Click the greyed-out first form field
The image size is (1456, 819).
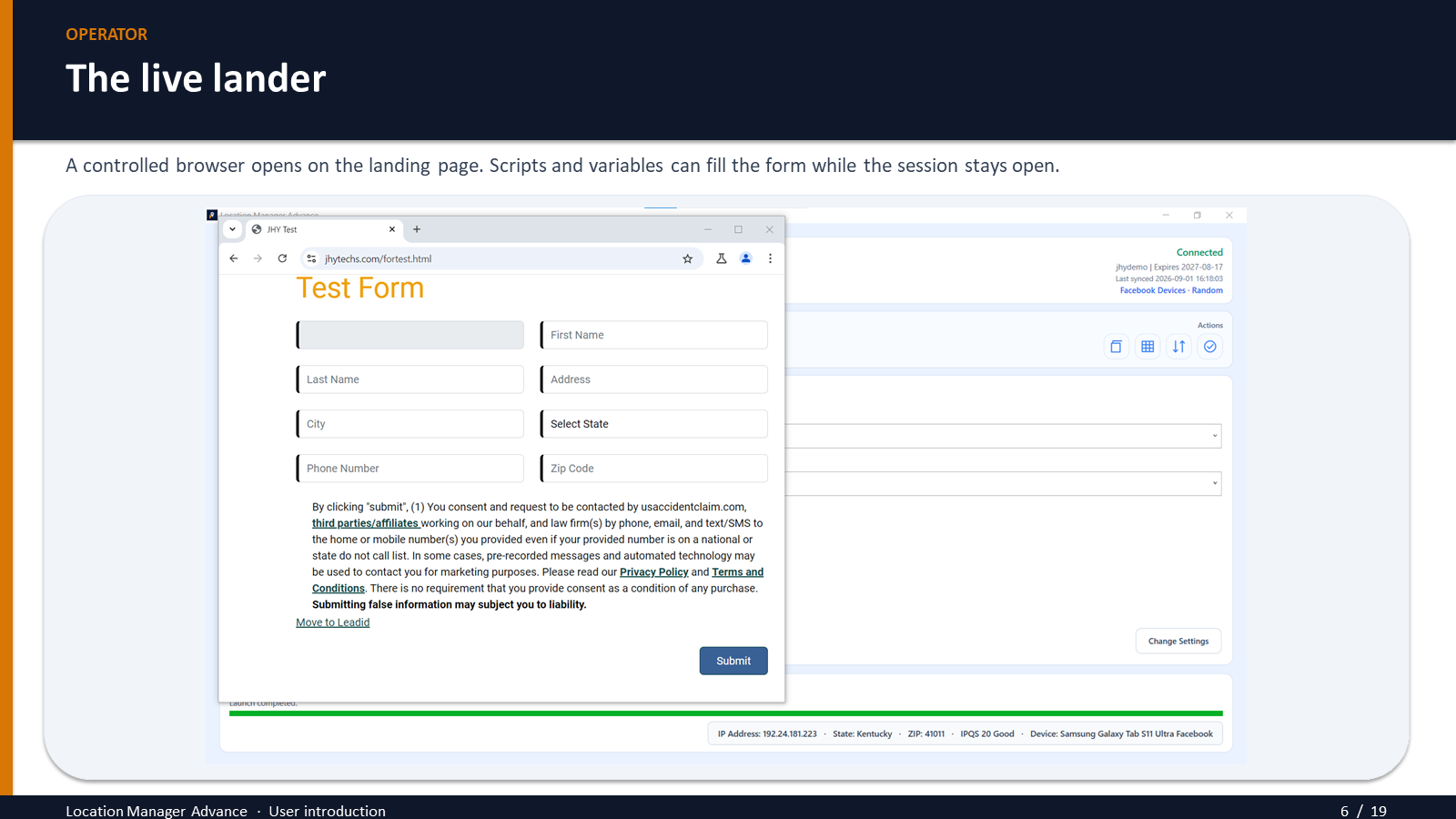click(x=410, y=335)
